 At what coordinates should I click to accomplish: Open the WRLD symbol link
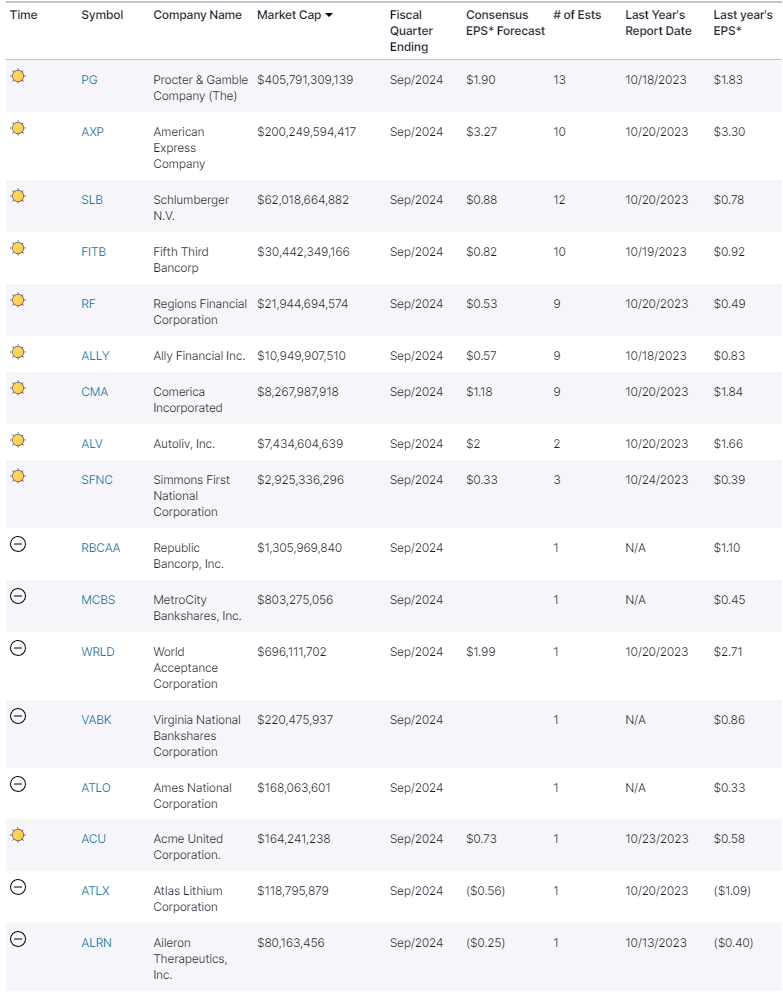[98, 652]
